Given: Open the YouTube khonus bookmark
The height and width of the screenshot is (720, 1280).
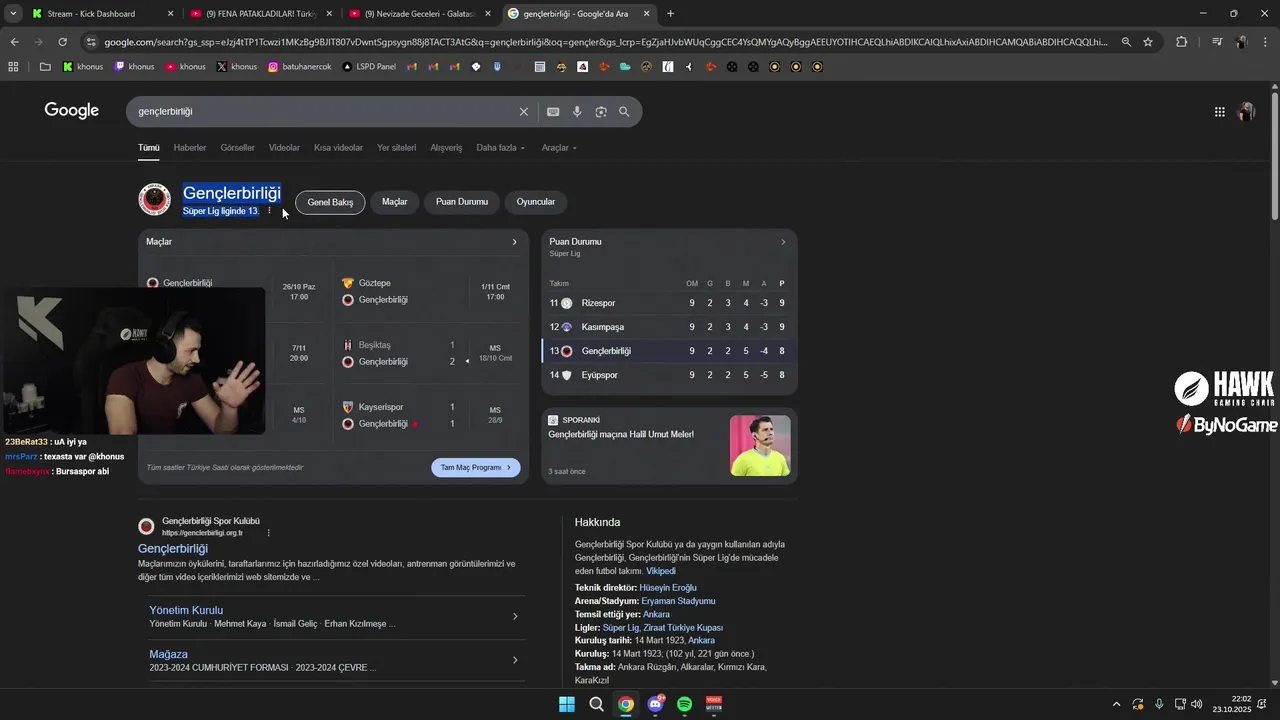Looking at the screenshot, I should click(x=185, y=67).
